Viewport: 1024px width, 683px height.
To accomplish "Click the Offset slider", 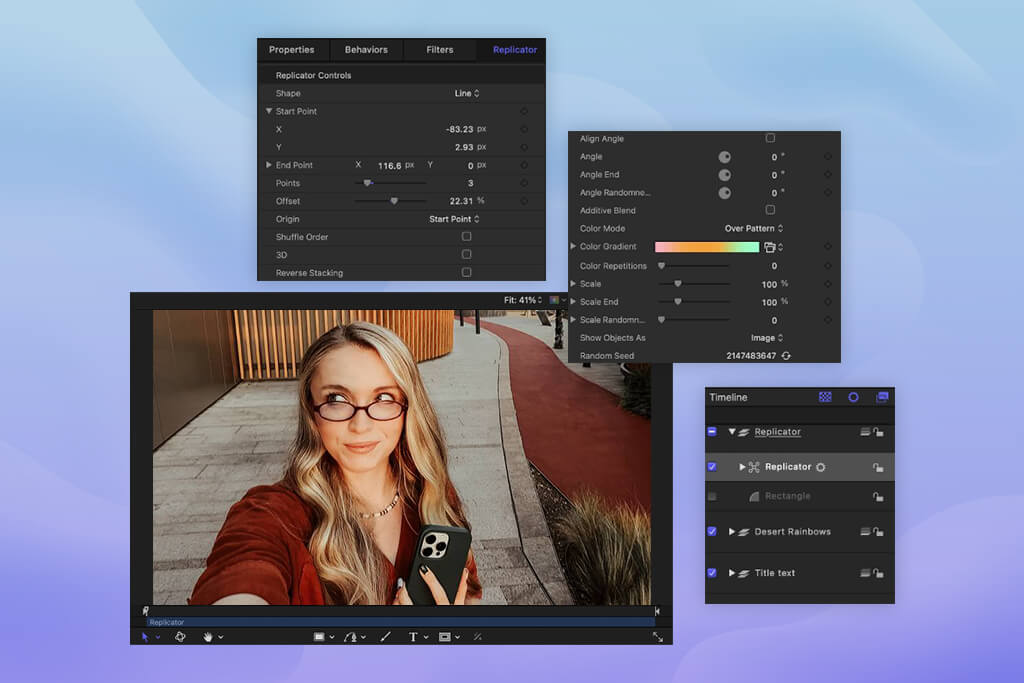I will 391,201.
